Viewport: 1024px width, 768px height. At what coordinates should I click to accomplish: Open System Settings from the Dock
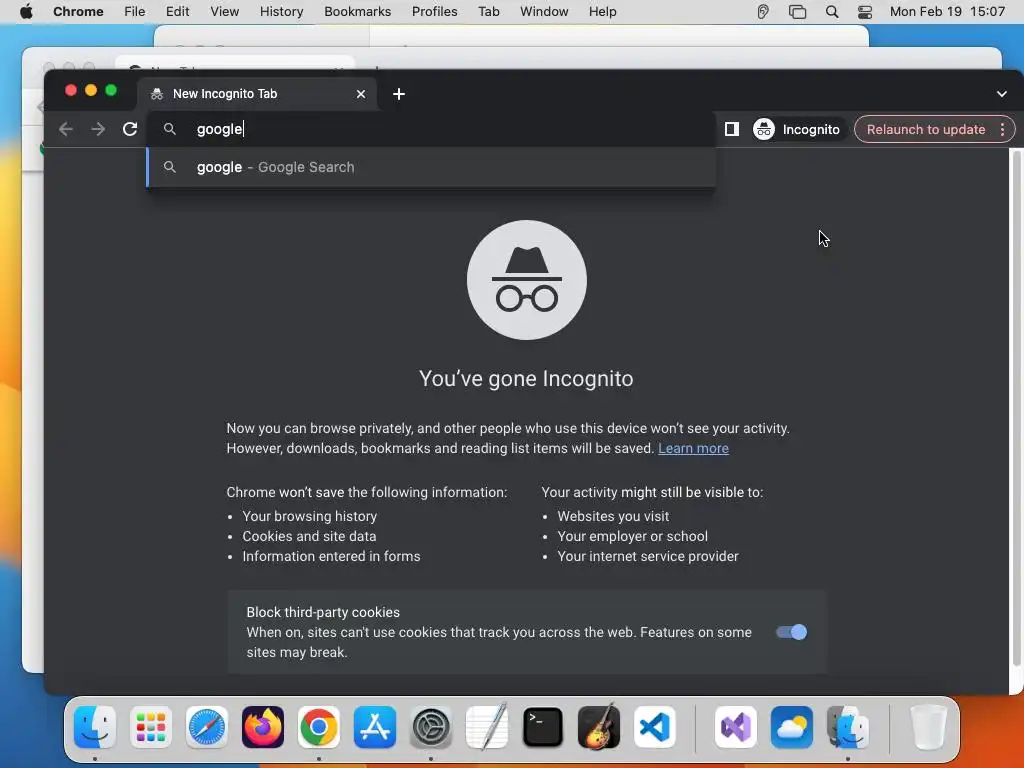[431, 727]
